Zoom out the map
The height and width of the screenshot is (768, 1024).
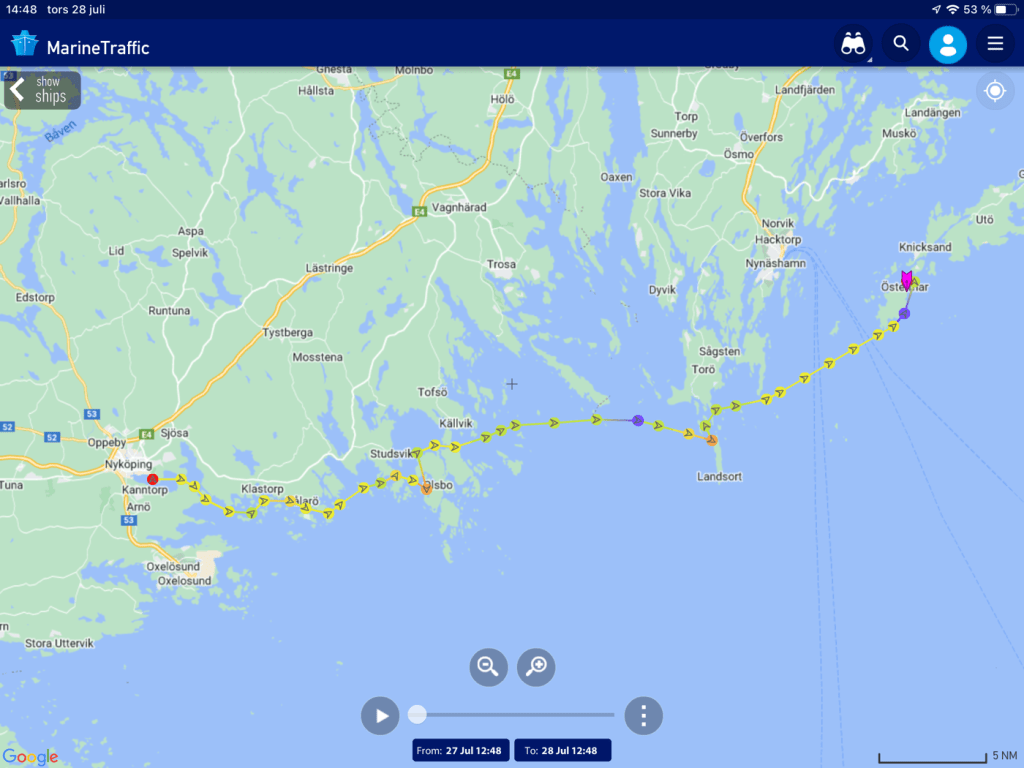pos(488,666)
